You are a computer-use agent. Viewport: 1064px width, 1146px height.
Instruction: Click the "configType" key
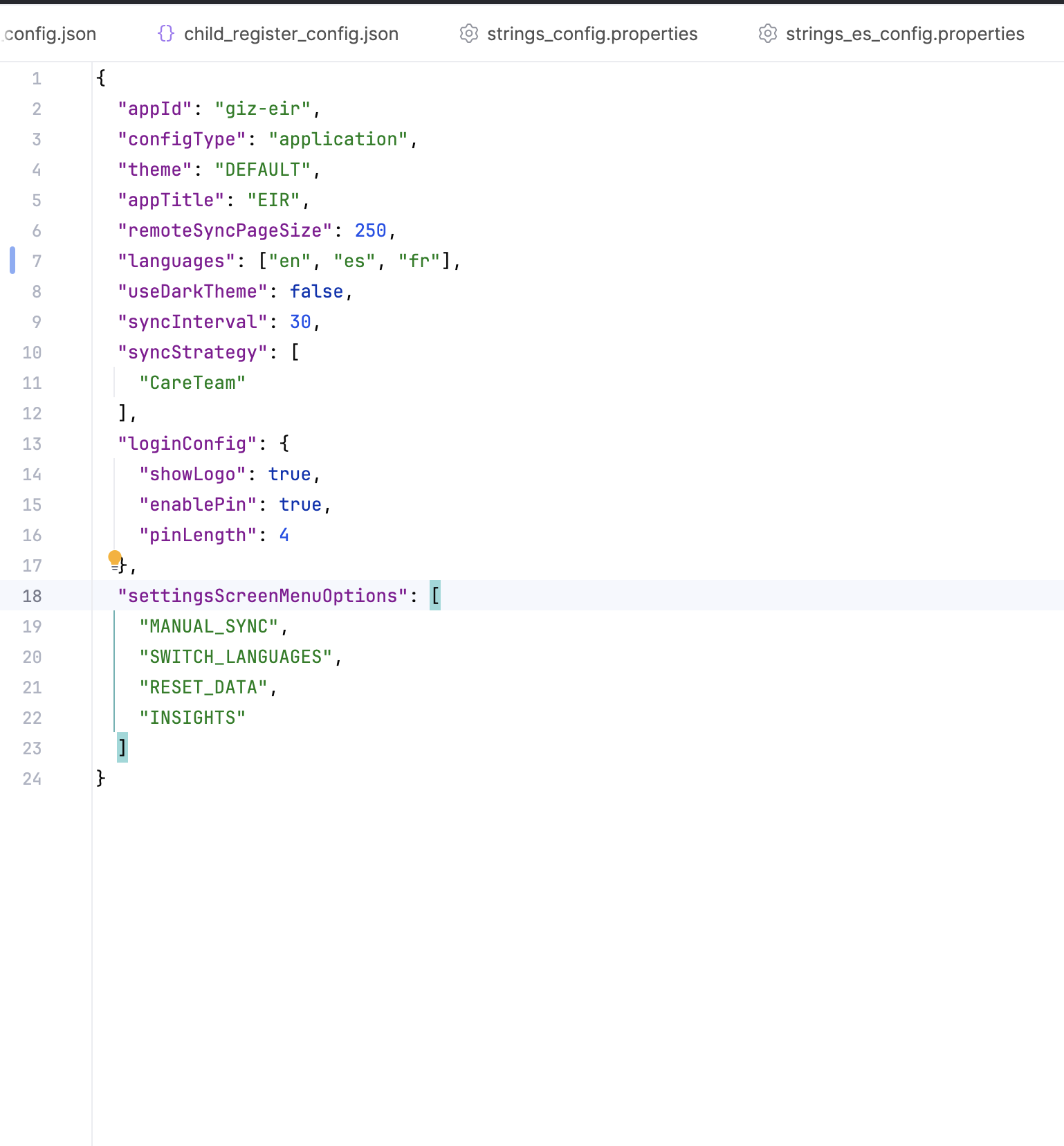click(182, 139)
